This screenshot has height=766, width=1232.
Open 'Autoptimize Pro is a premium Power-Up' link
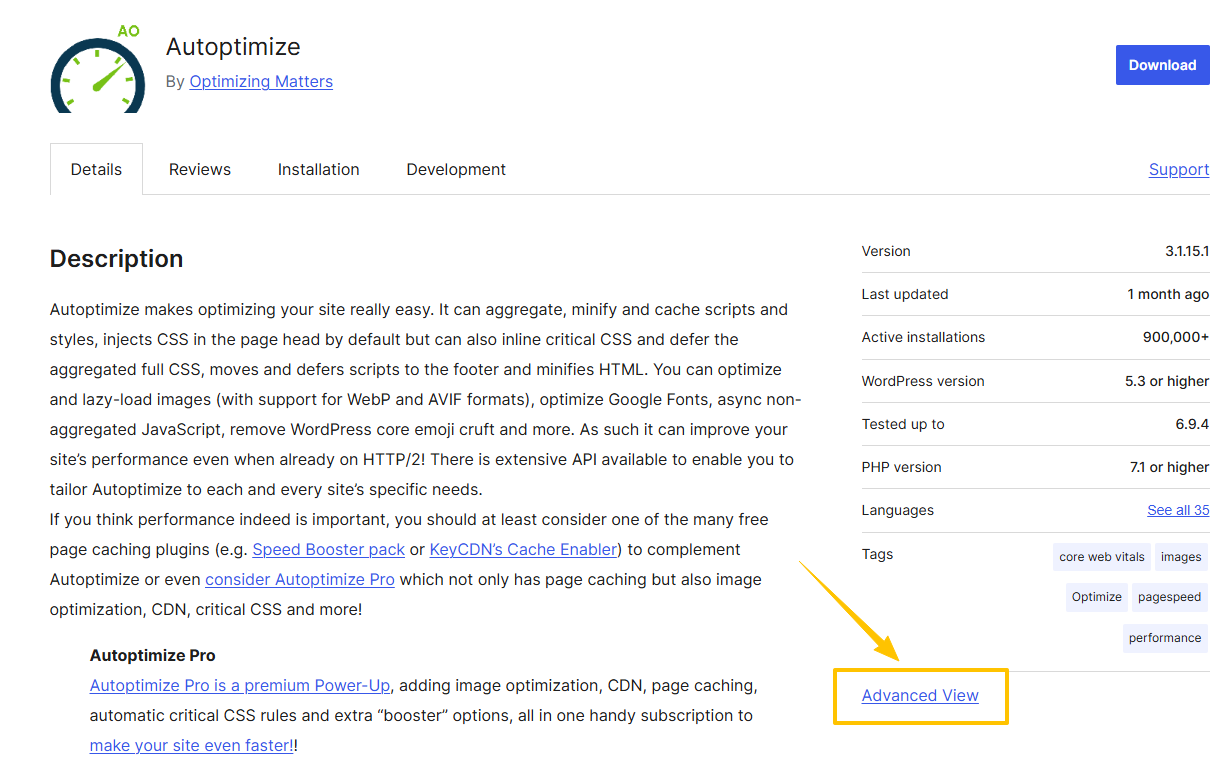point(240,685)
